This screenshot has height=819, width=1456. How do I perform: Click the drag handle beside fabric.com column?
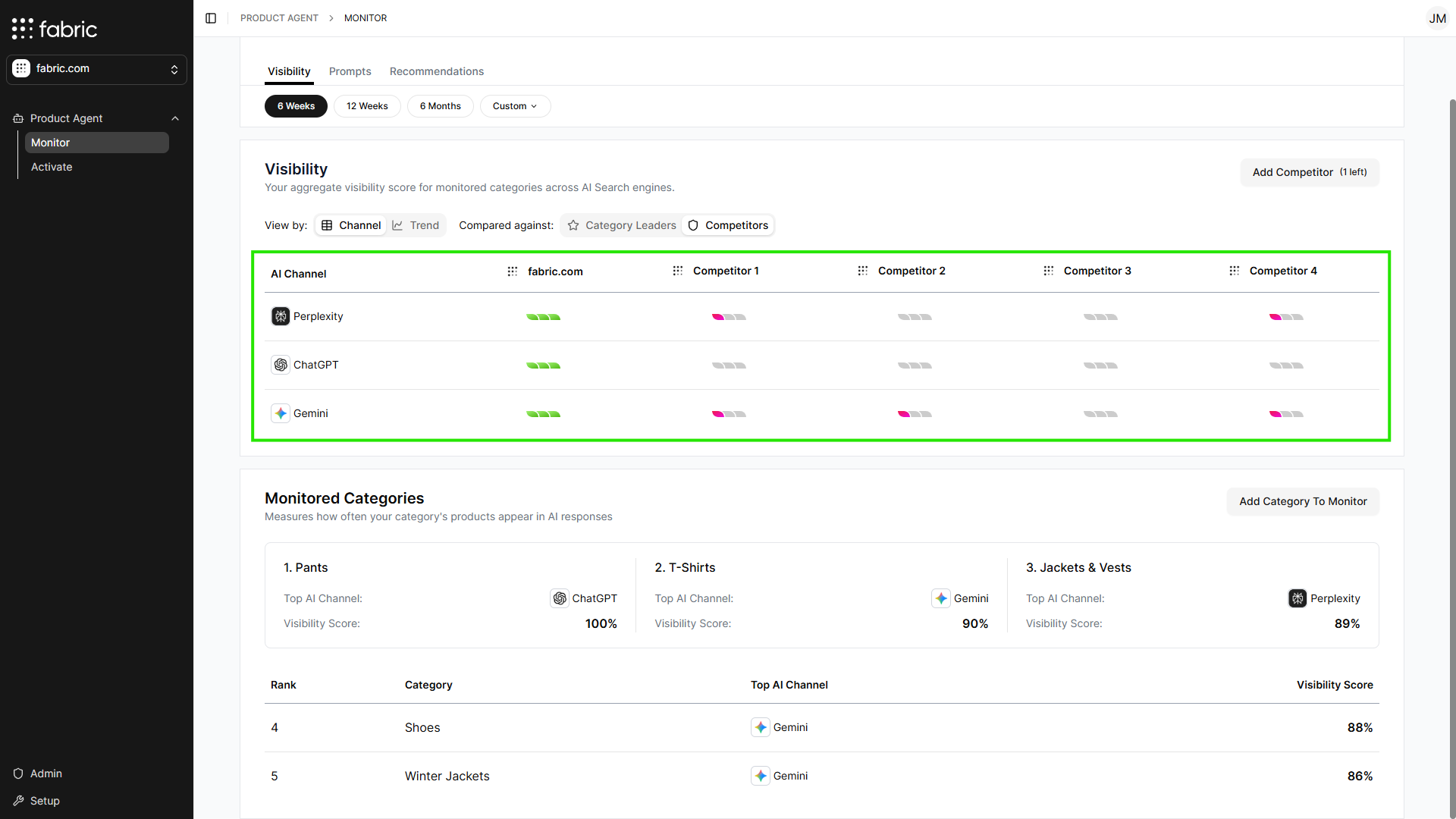513,271
